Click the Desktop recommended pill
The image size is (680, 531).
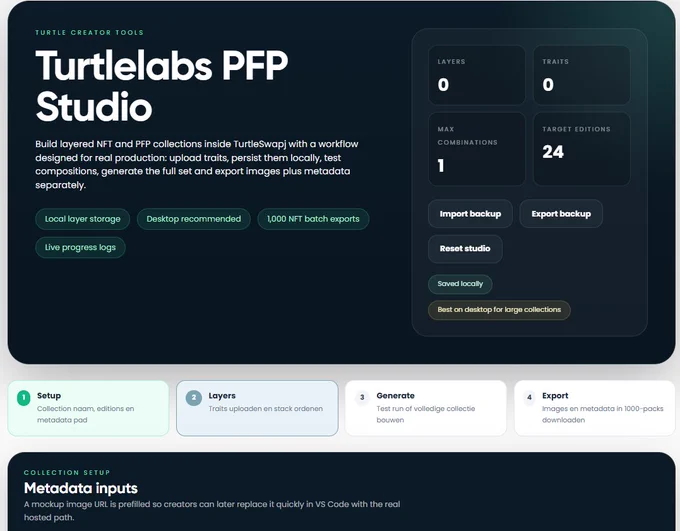coord(193,219)
